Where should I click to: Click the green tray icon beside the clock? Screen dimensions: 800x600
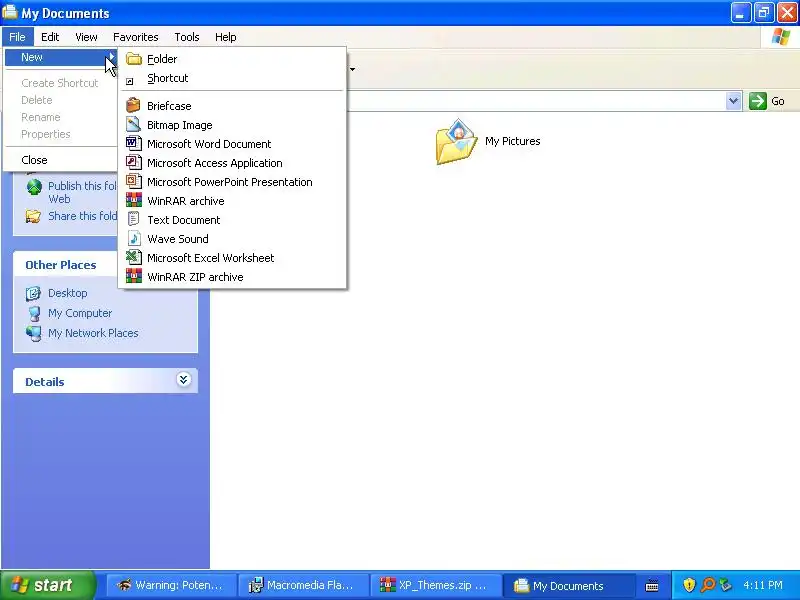pos(726,585)
